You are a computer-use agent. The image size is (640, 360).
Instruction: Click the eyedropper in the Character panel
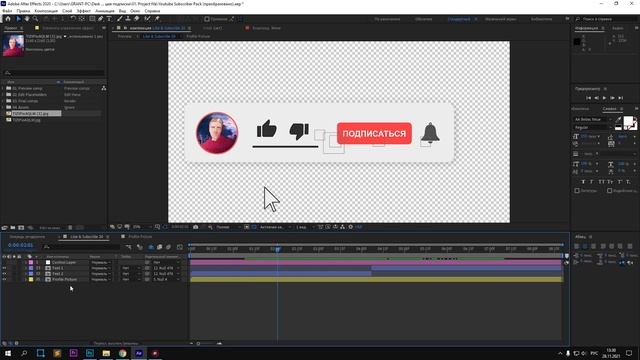pyautogui.click(x=618, y=120)
